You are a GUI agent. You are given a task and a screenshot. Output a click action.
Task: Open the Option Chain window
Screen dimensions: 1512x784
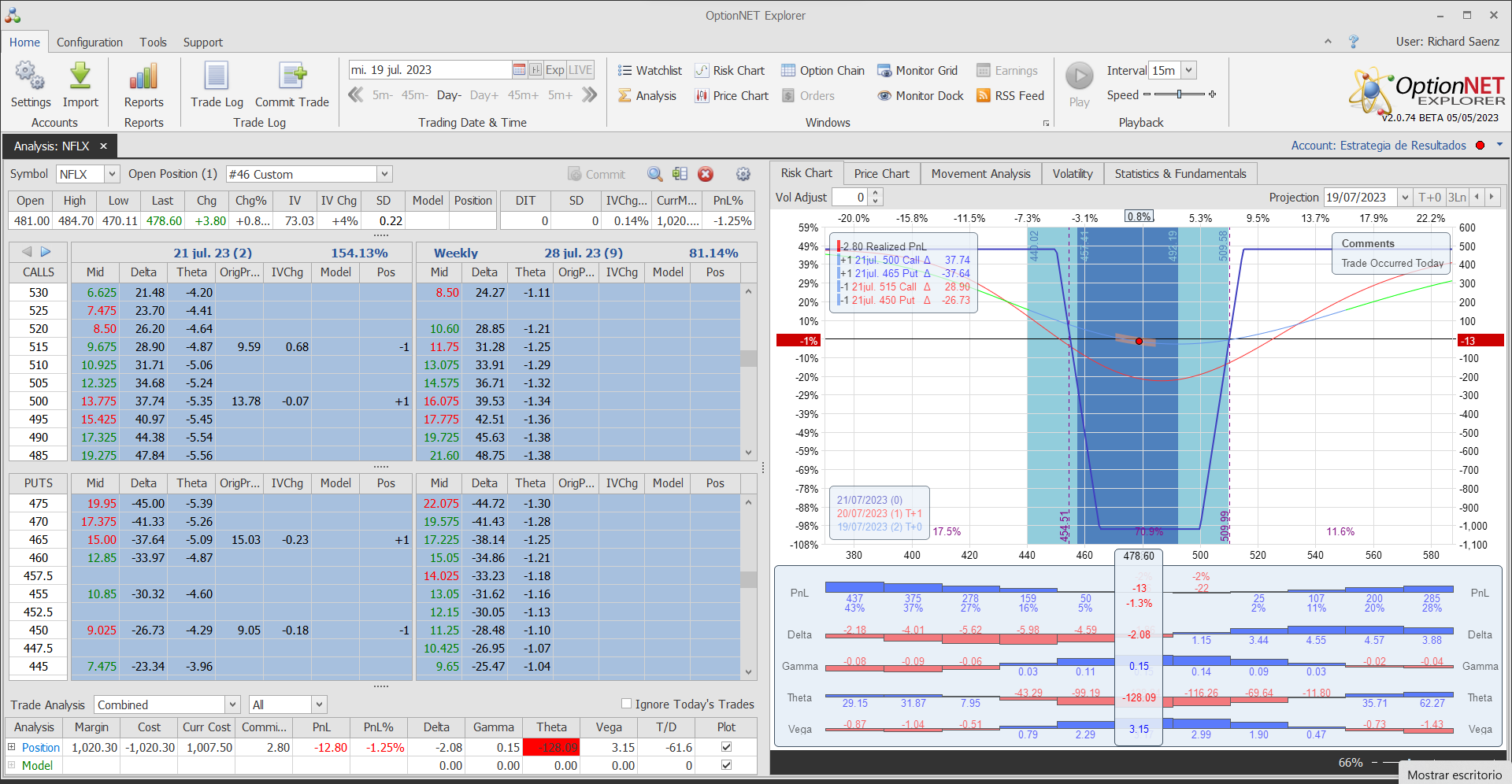[x=823, y=71]
